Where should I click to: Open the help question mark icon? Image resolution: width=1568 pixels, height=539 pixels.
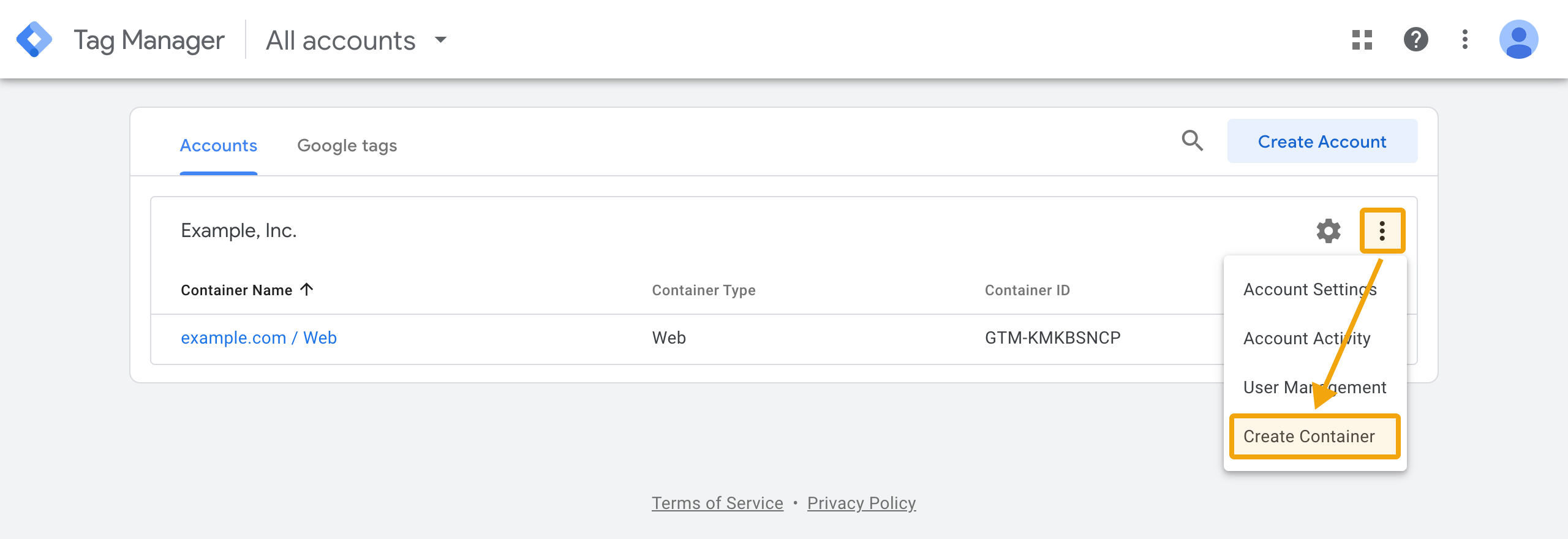coord(1416,40)
